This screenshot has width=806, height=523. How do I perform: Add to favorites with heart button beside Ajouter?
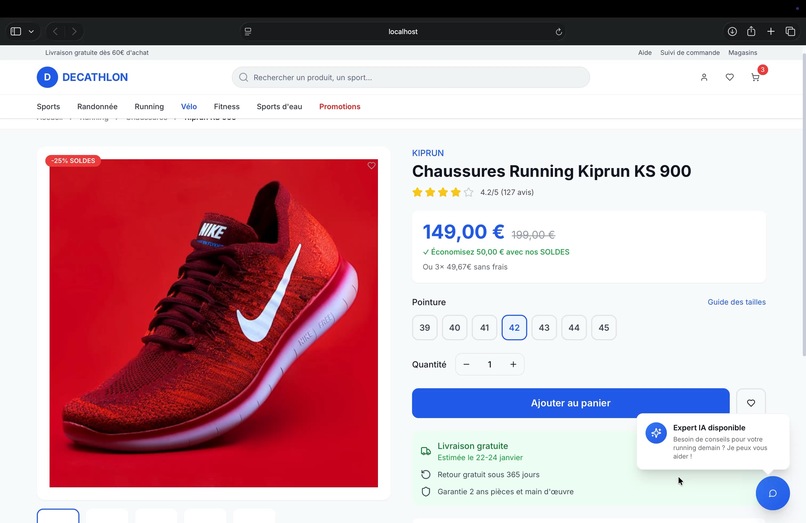750,403
